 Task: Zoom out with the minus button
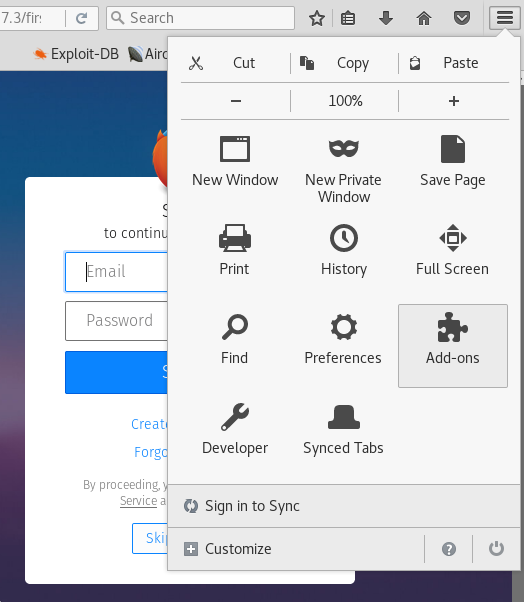click(x=236, y=101)
